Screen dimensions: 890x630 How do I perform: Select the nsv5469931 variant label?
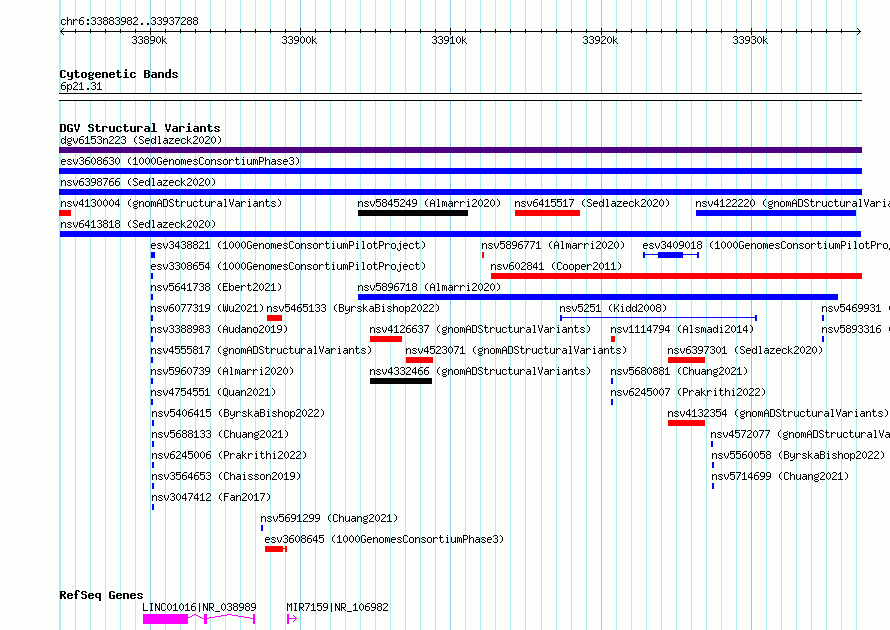click(x=855, y=308)
